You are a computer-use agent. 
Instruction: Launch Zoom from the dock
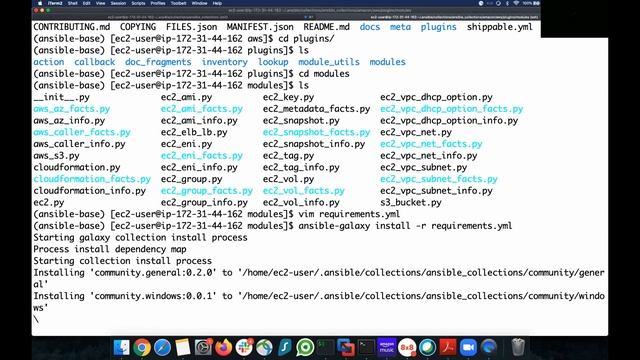tap(468, 347)
